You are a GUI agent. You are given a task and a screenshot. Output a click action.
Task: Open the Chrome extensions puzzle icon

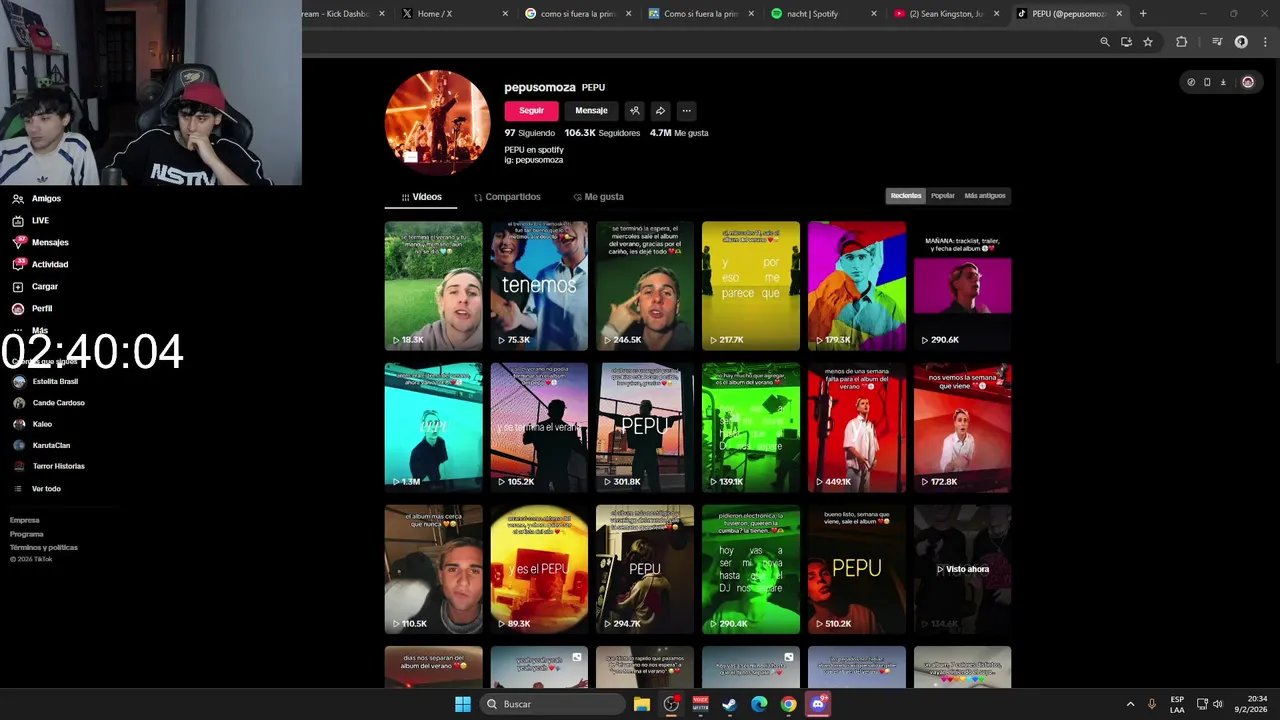coord(1182,42)
